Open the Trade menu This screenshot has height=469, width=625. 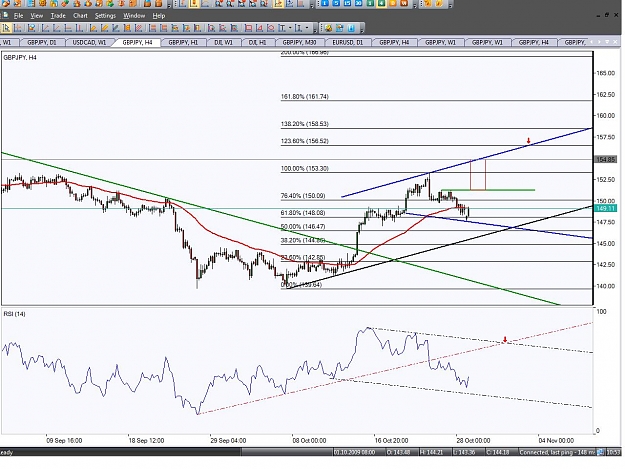pos(58,16)
